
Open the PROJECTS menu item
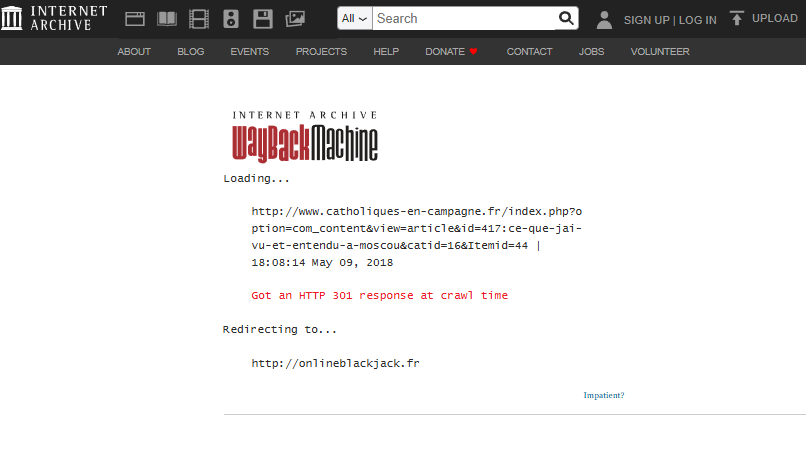[321, 51]
